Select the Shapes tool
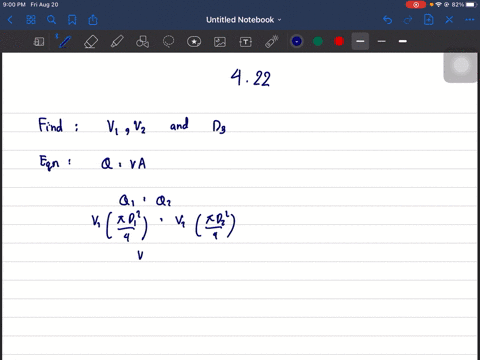The image size is (480, 360). [142, 42]
